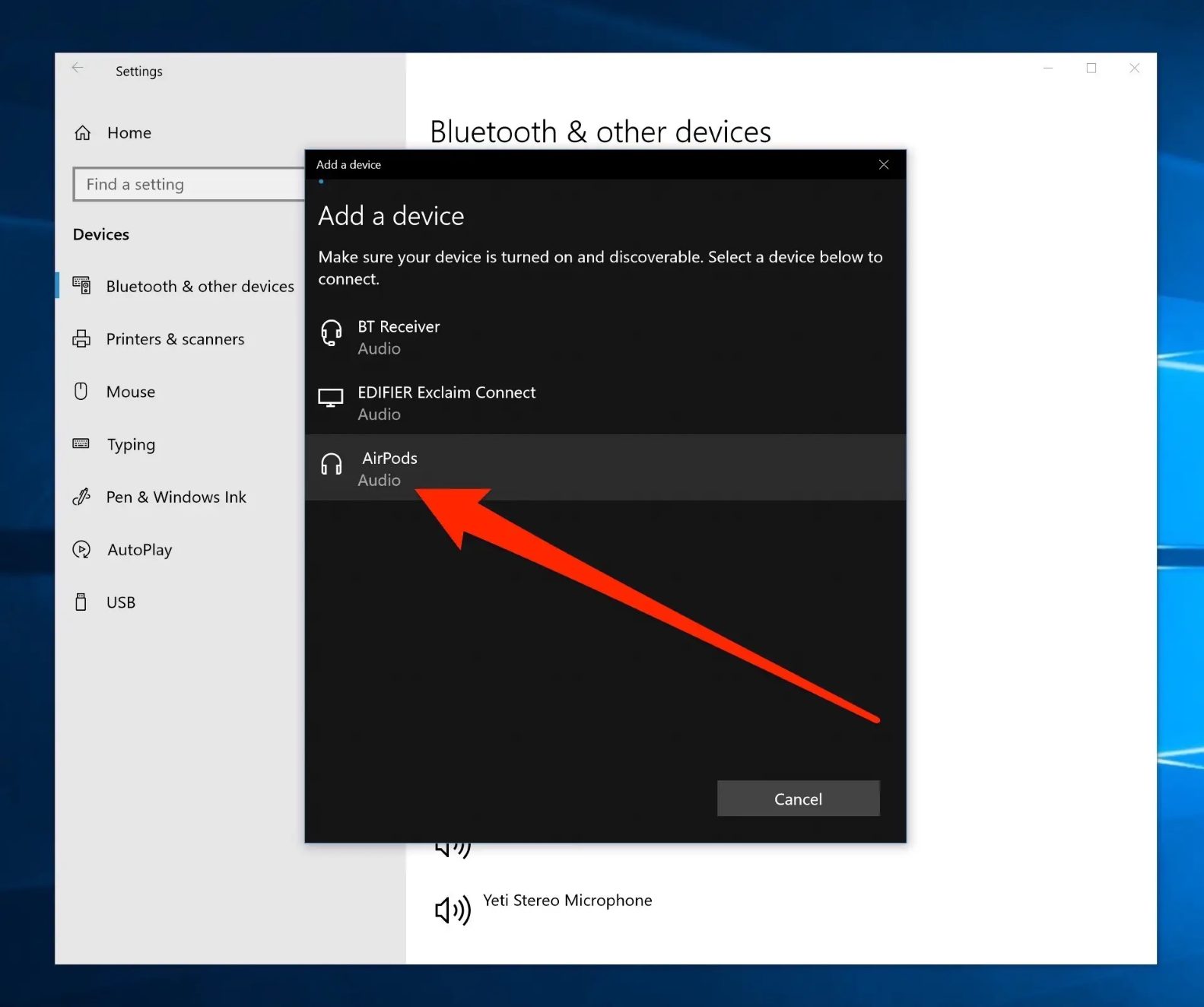The width and height of the screenshot is (1204, 1007).
Task: Click the Typing keyboard icon
Action: click(81, 443)
